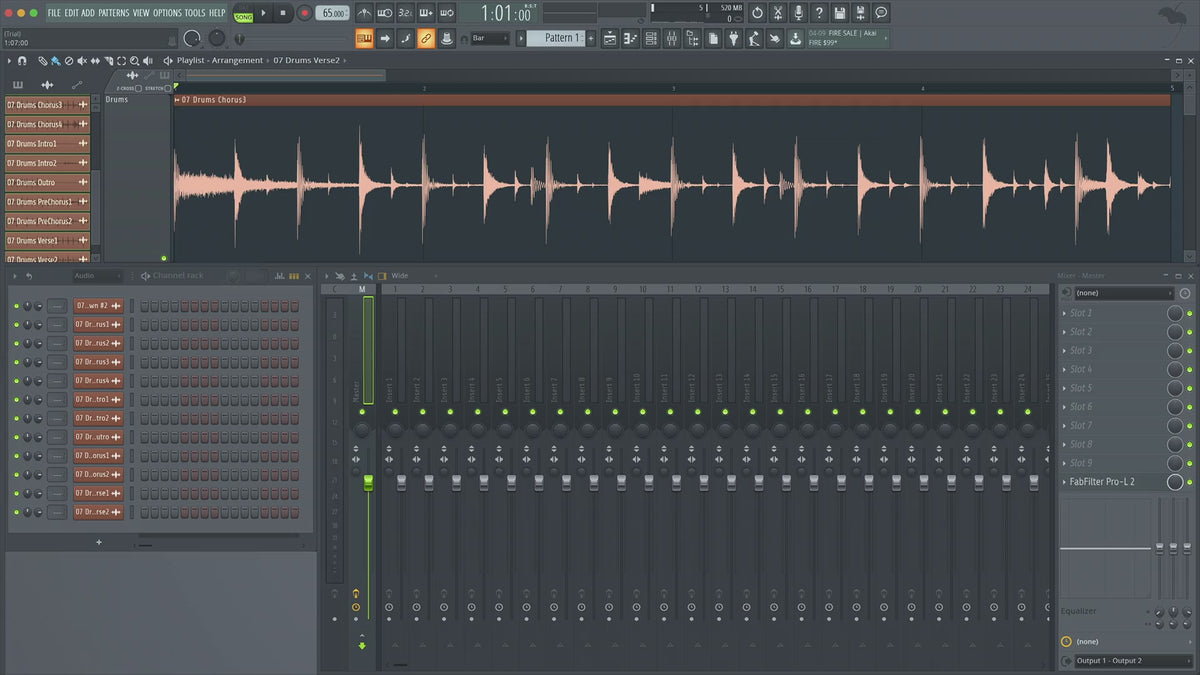Click the 07 Dr..tro2 channel button
Viewport: 1200px width, 675px height.
[98, 418]
